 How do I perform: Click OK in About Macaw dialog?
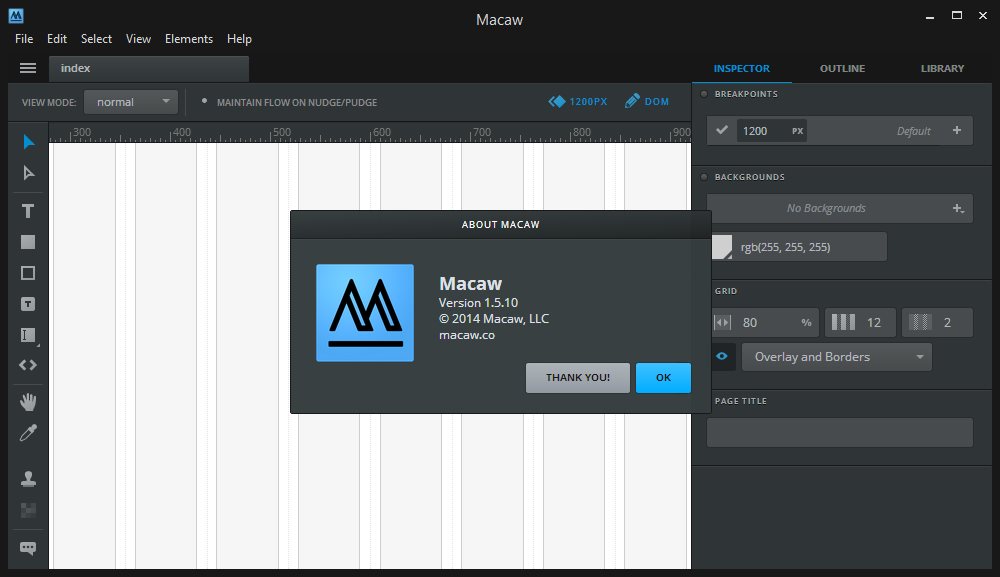663,377
